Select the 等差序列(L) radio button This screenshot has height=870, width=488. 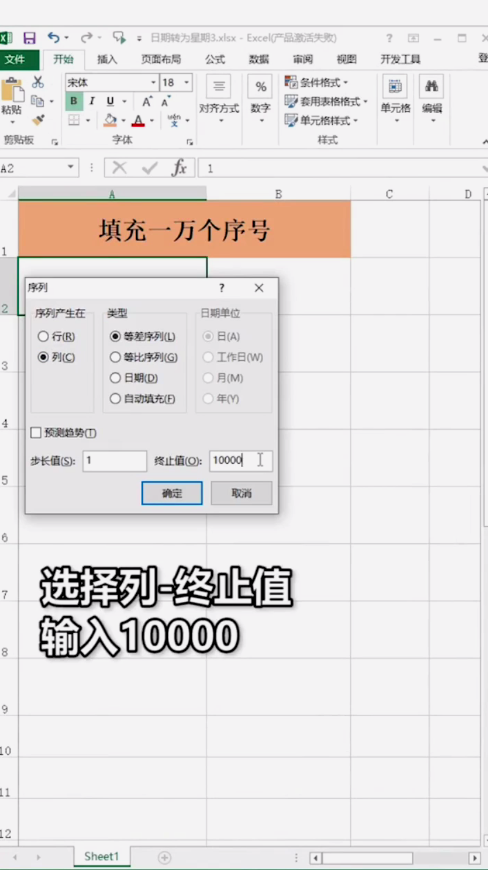coord(115,336)
